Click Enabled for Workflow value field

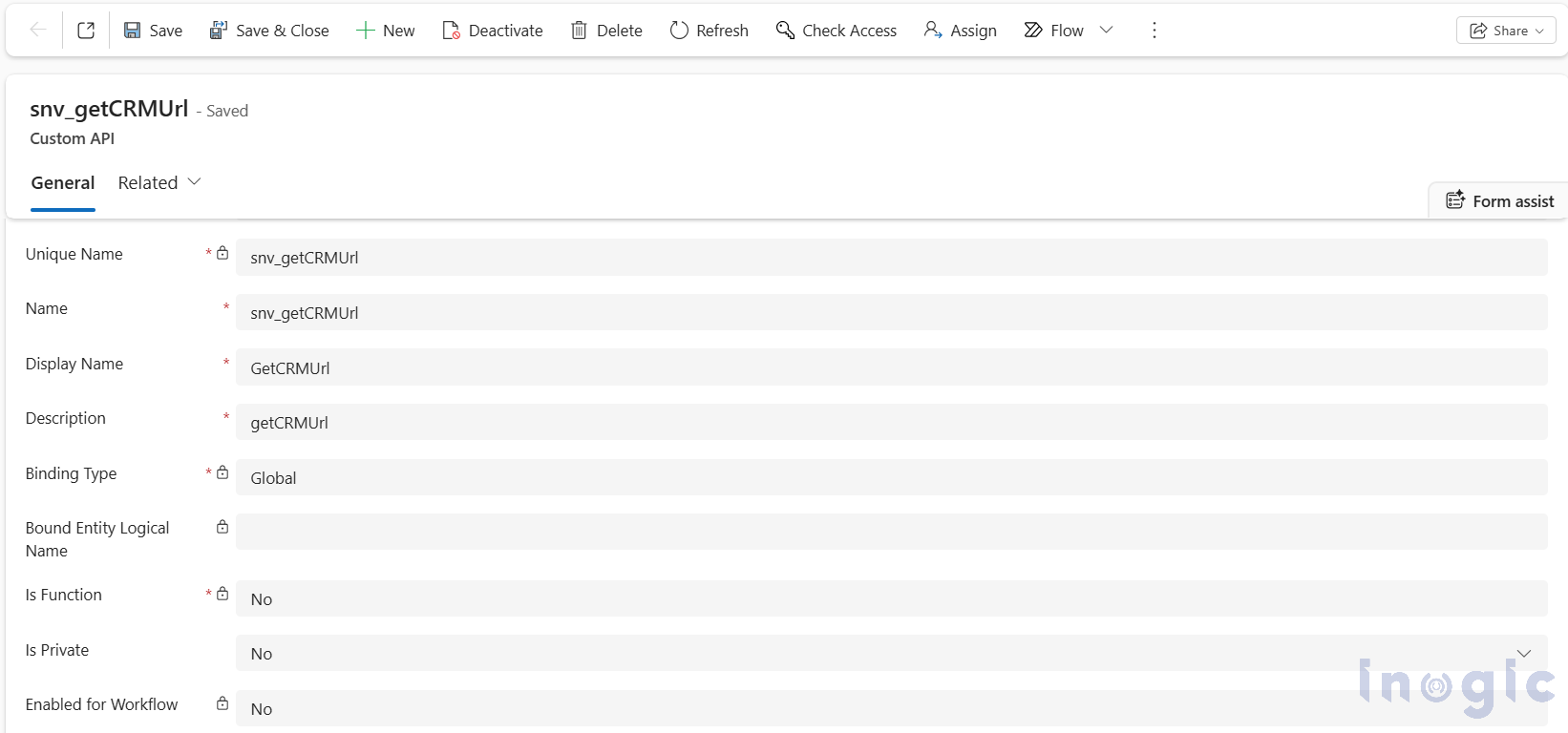click(x=892, y=708)
